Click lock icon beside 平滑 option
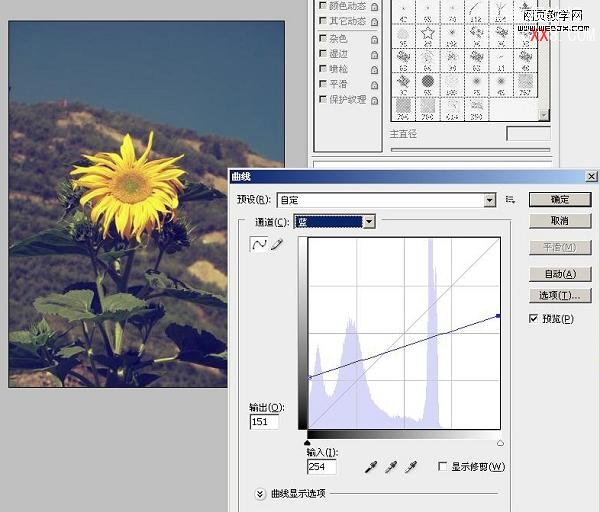This screenshot has height=512, width=600. click(373, 85)
